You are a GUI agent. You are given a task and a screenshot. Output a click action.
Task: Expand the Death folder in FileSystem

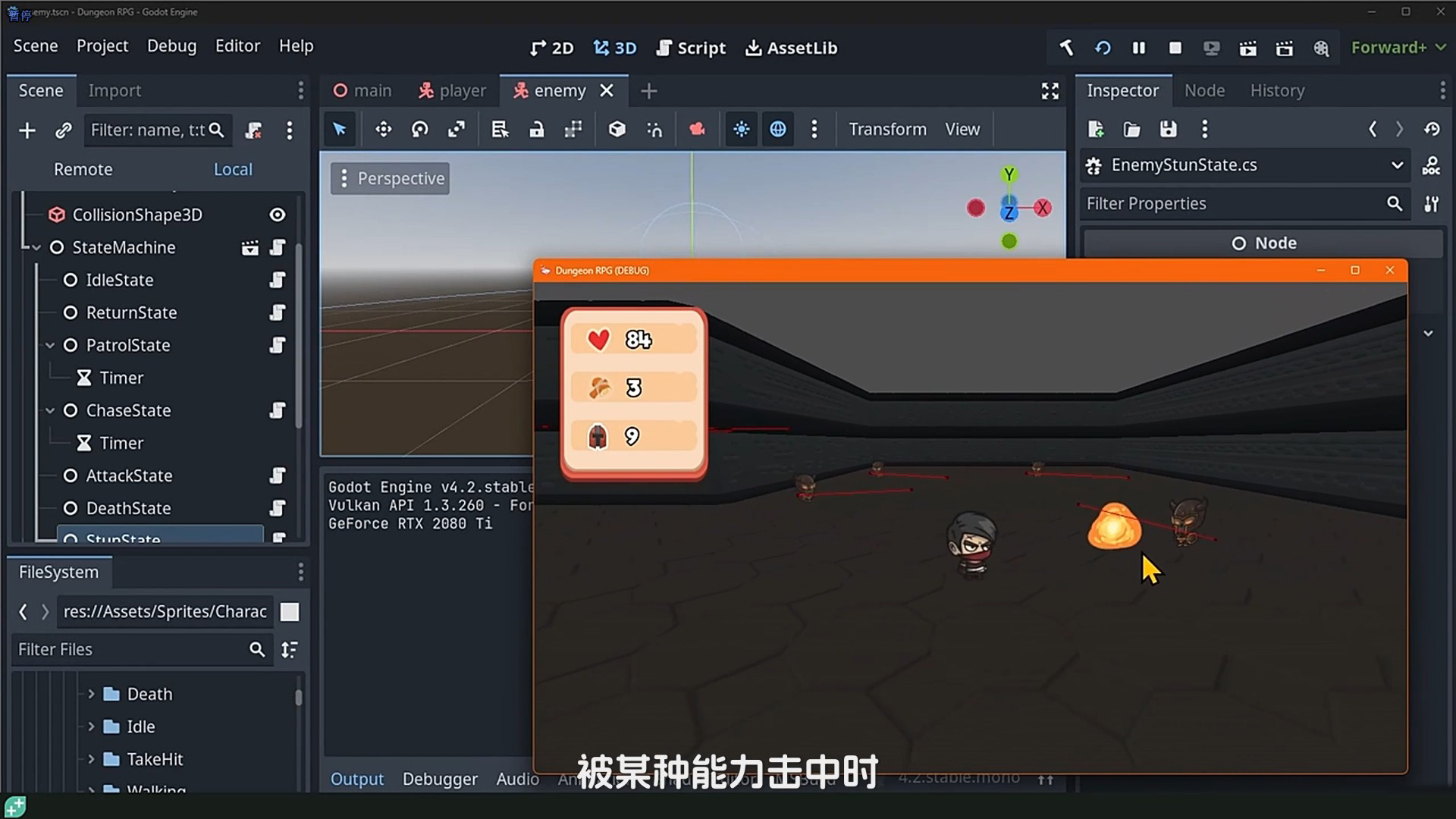91,694
